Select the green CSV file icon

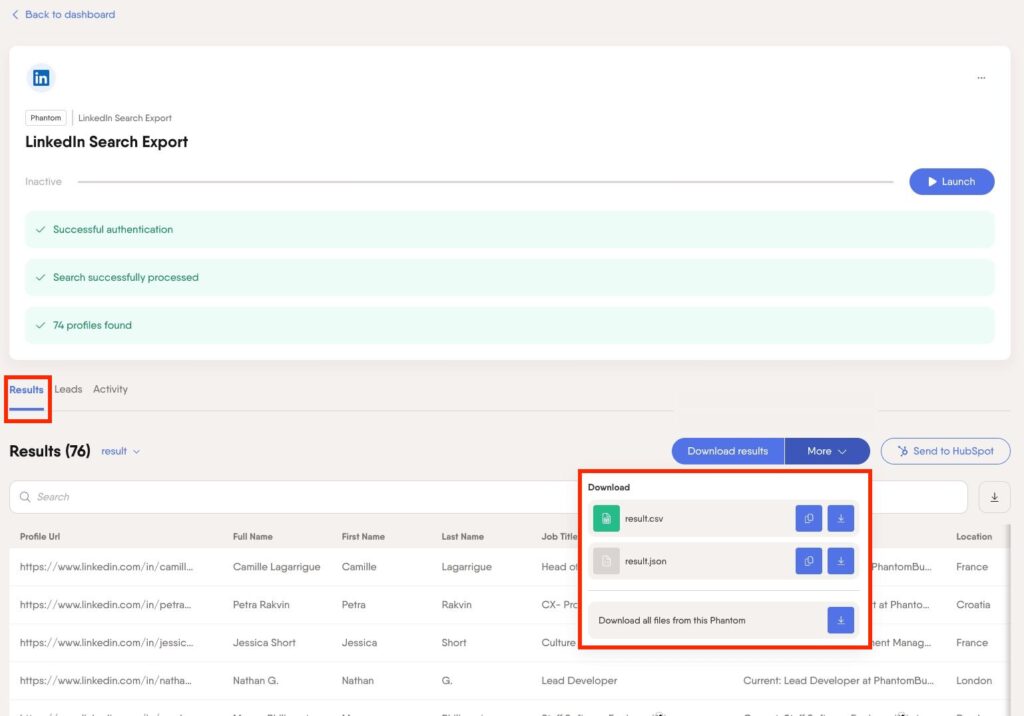pos(606,518)
